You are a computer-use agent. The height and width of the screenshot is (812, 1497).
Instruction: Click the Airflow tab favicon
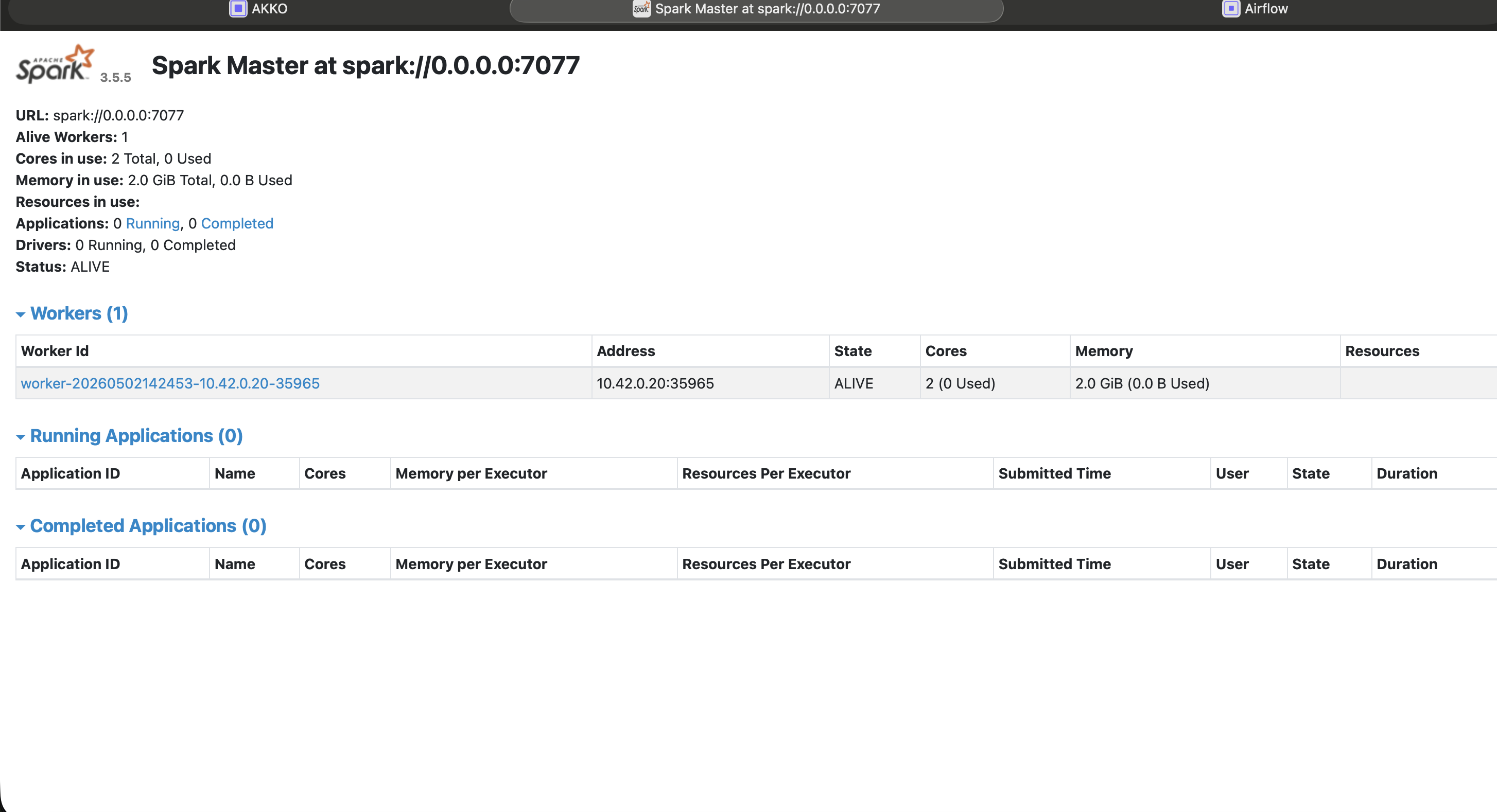[x=1231, y=9]
